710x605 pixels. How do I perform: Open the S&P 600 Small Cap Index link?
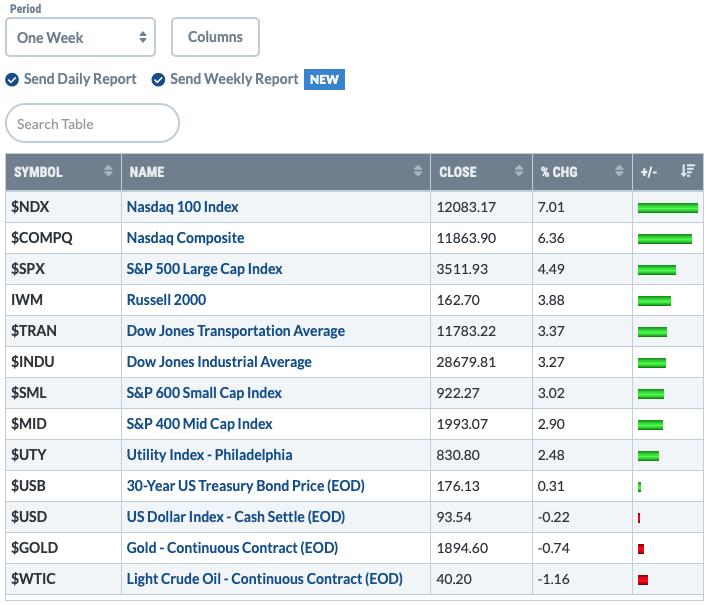pos(204,393)
